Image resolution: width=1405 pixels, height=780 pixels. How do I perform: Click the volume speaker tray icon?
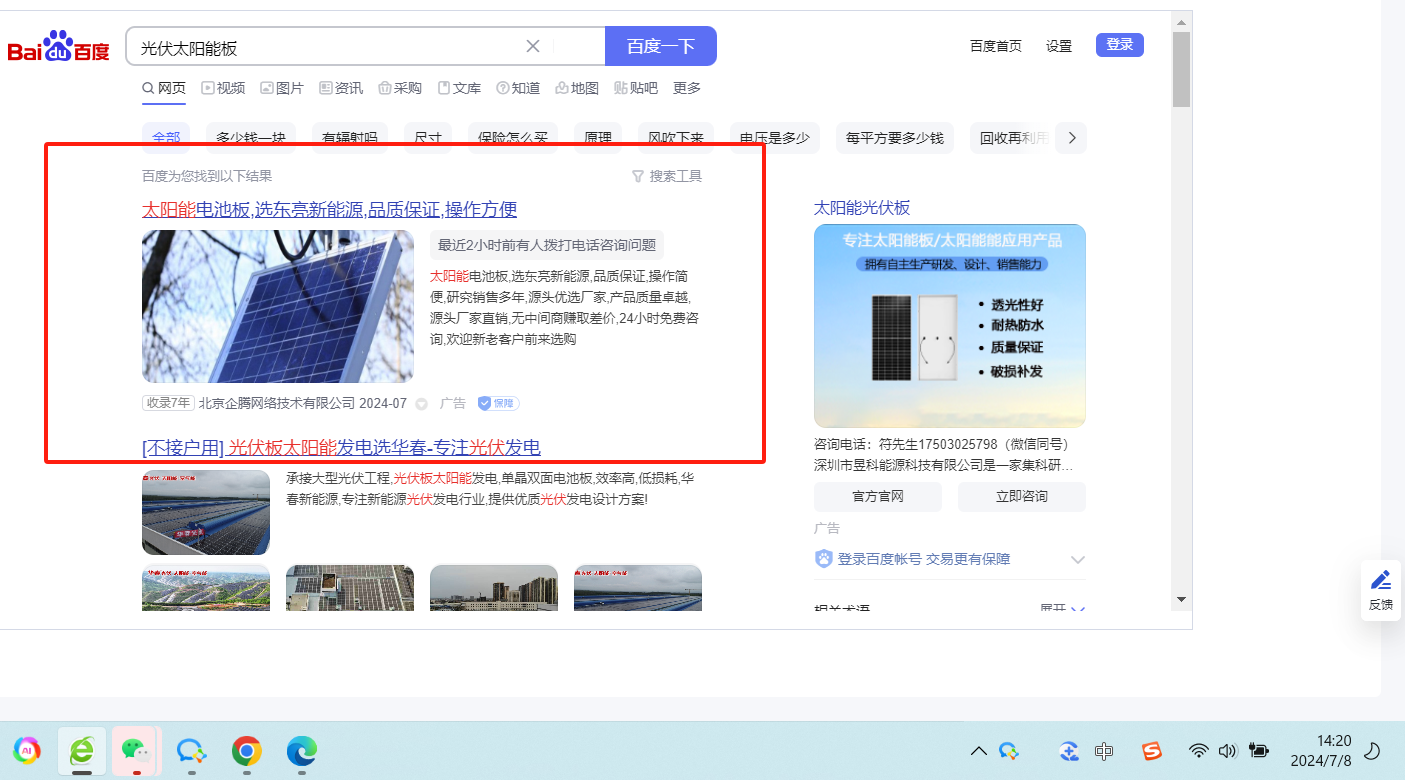click(x=1228, y=751)
